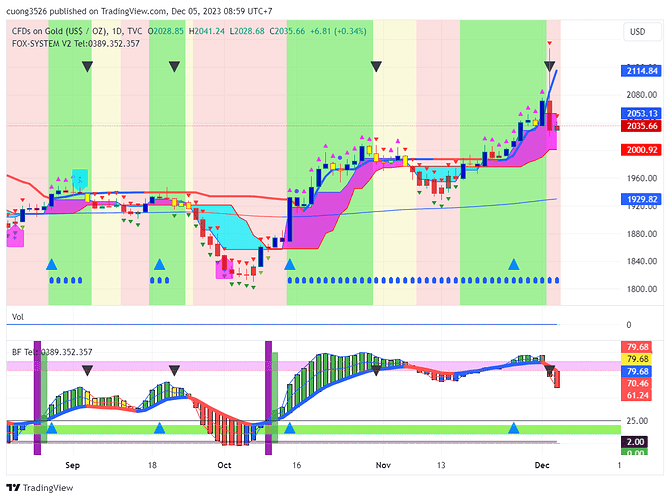Viewport: 671px width, 500px height.
Task: Click the published-by header text at top
Action: pyautogui.click(x=139, y=11)
